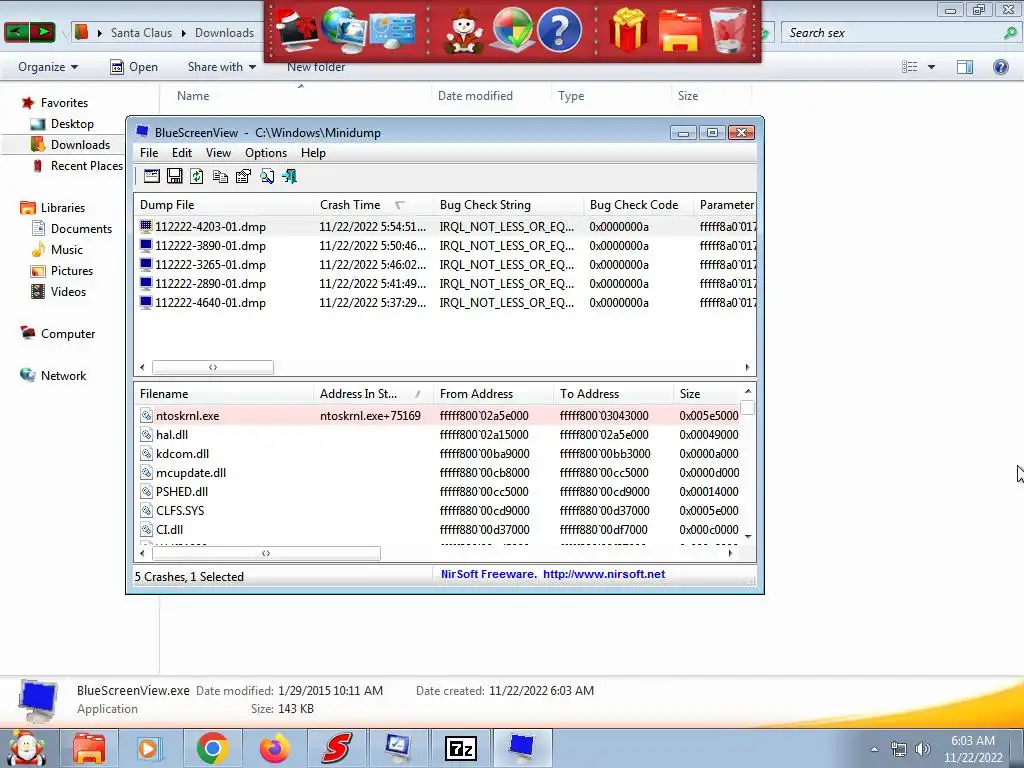Click the blue question mark Help dock icon
Image resolution: width=1024 pixels, height=768 pixels.
[559, 30]
